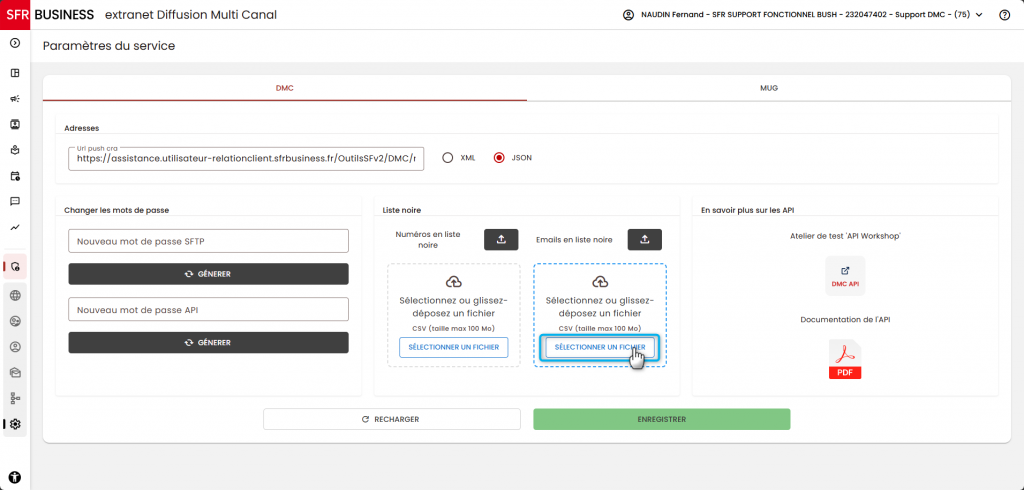The image size is (1024, 490).
Task: Expand the sidebar with the arrow toggle
Action: [15, 43]
